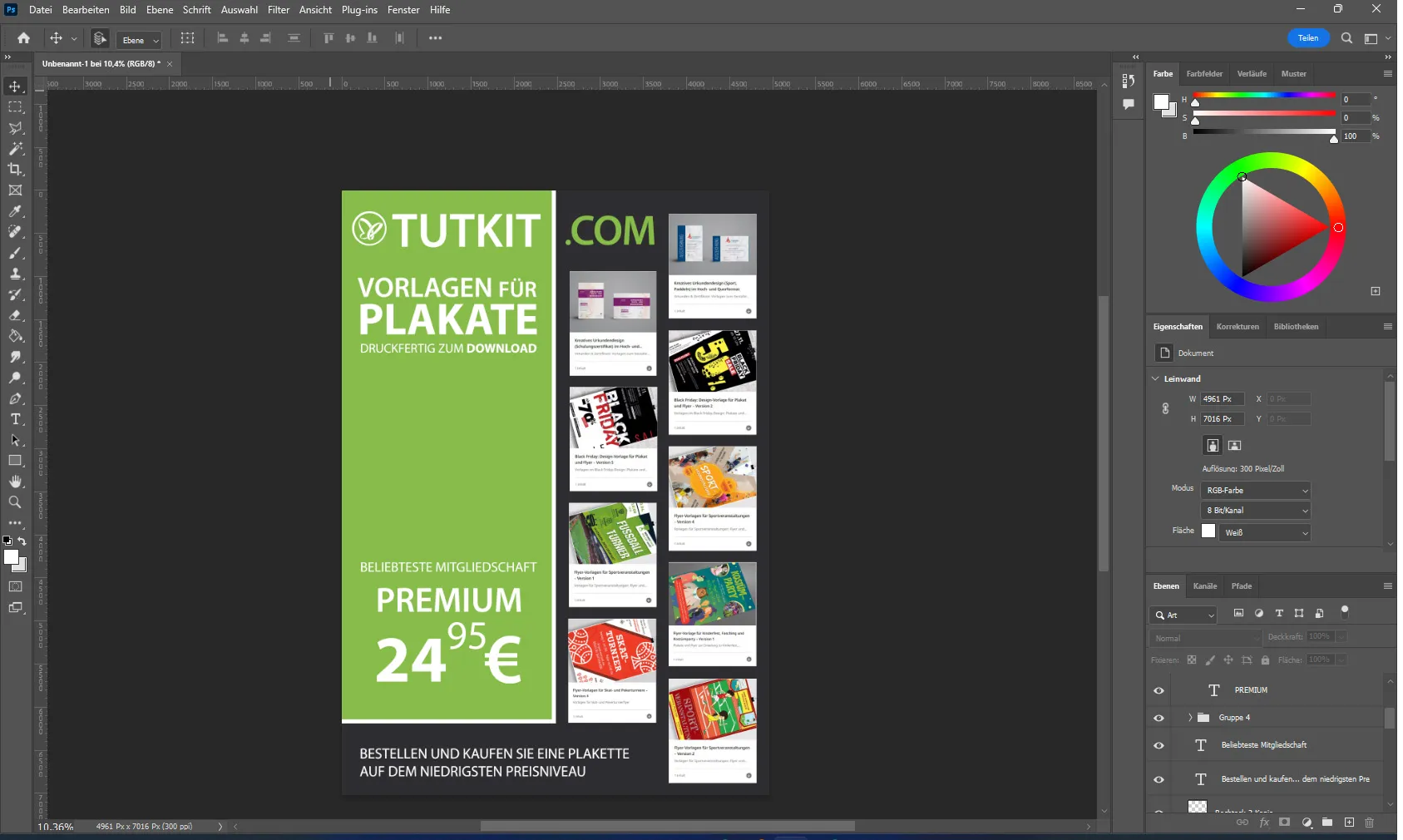Select the Zoom tool

pyautogui.click(x=15, y=502)
